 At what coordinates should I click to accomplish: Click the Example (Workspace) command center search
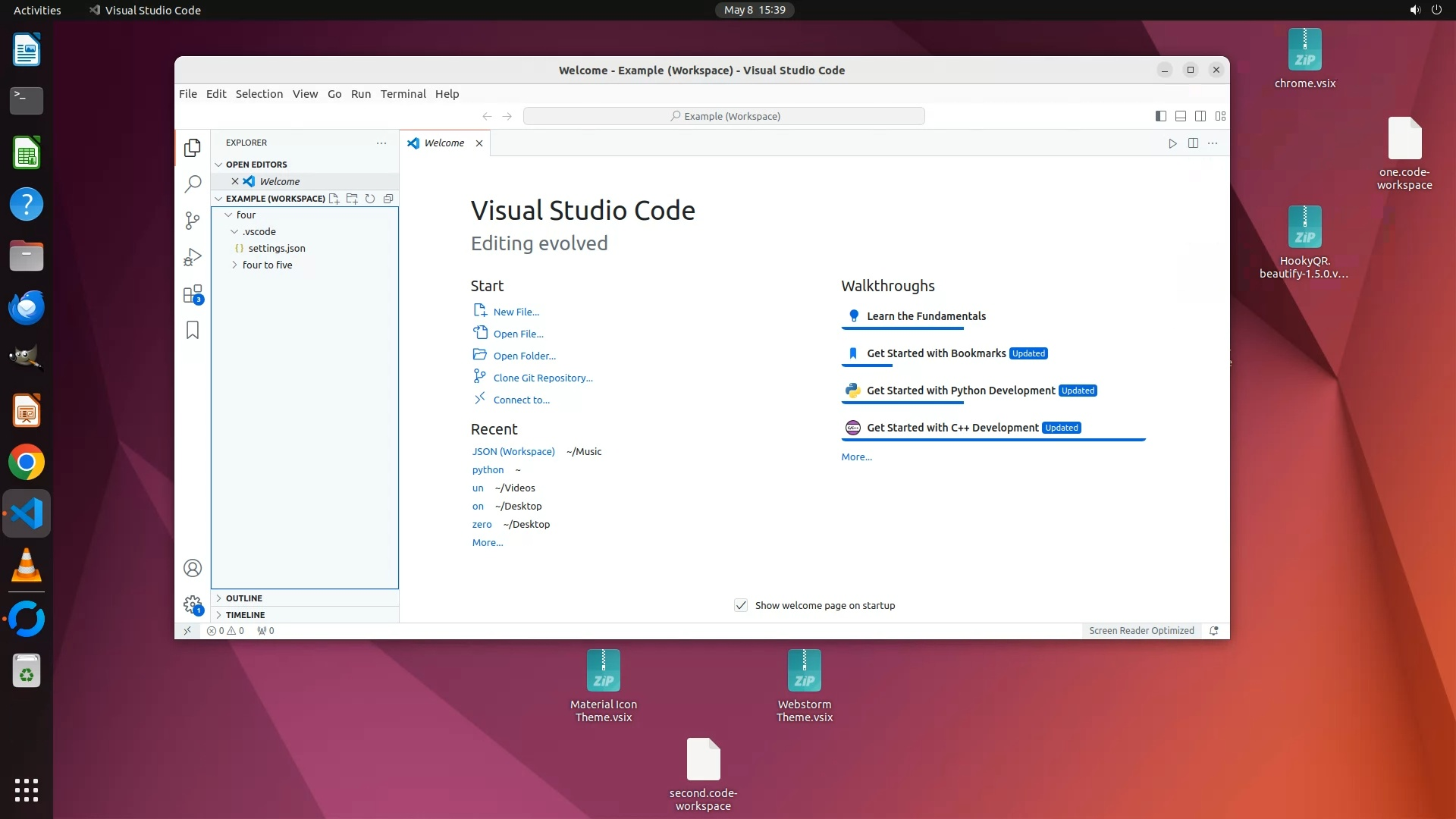(x=723, y=116)
